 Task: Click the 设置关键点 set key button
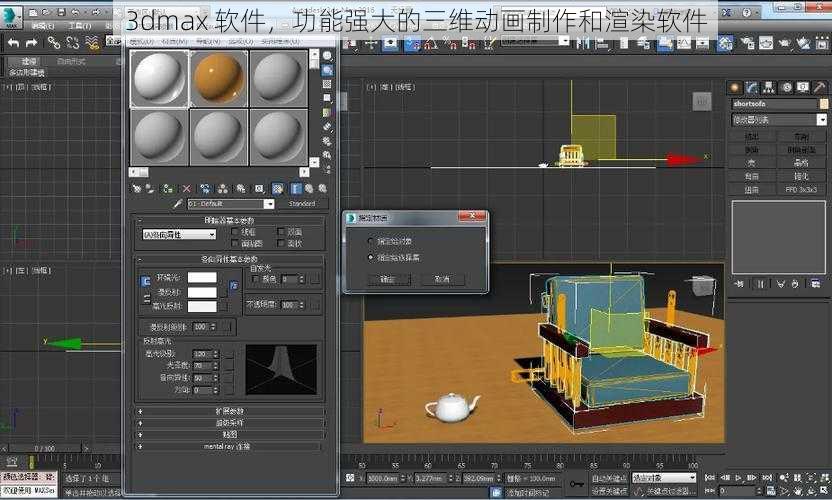(x=610, y=490)
